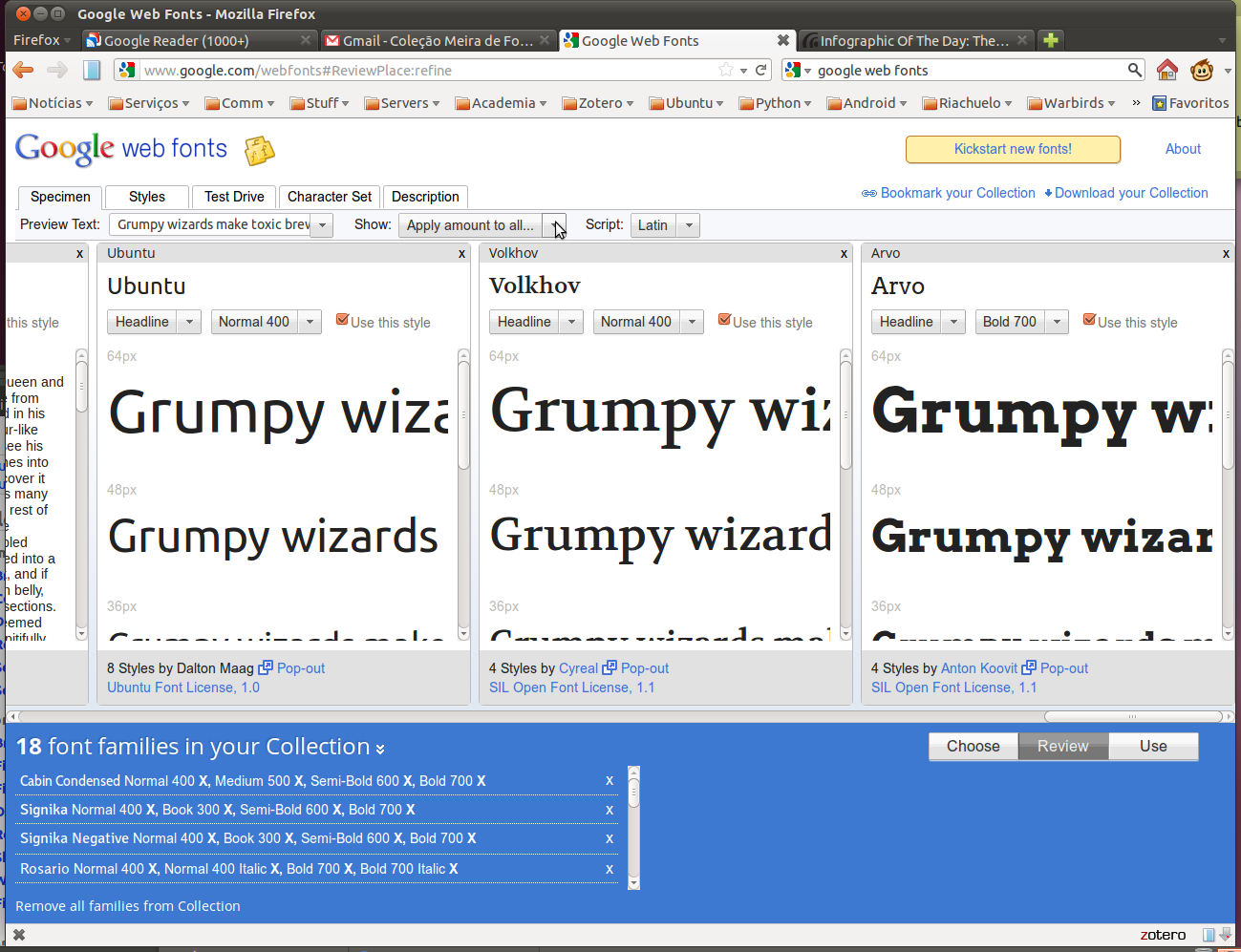Image resolution: width=1241 pixels, height=952 pixels.
Task: Click the Review button
Action: pos(1063,747)
